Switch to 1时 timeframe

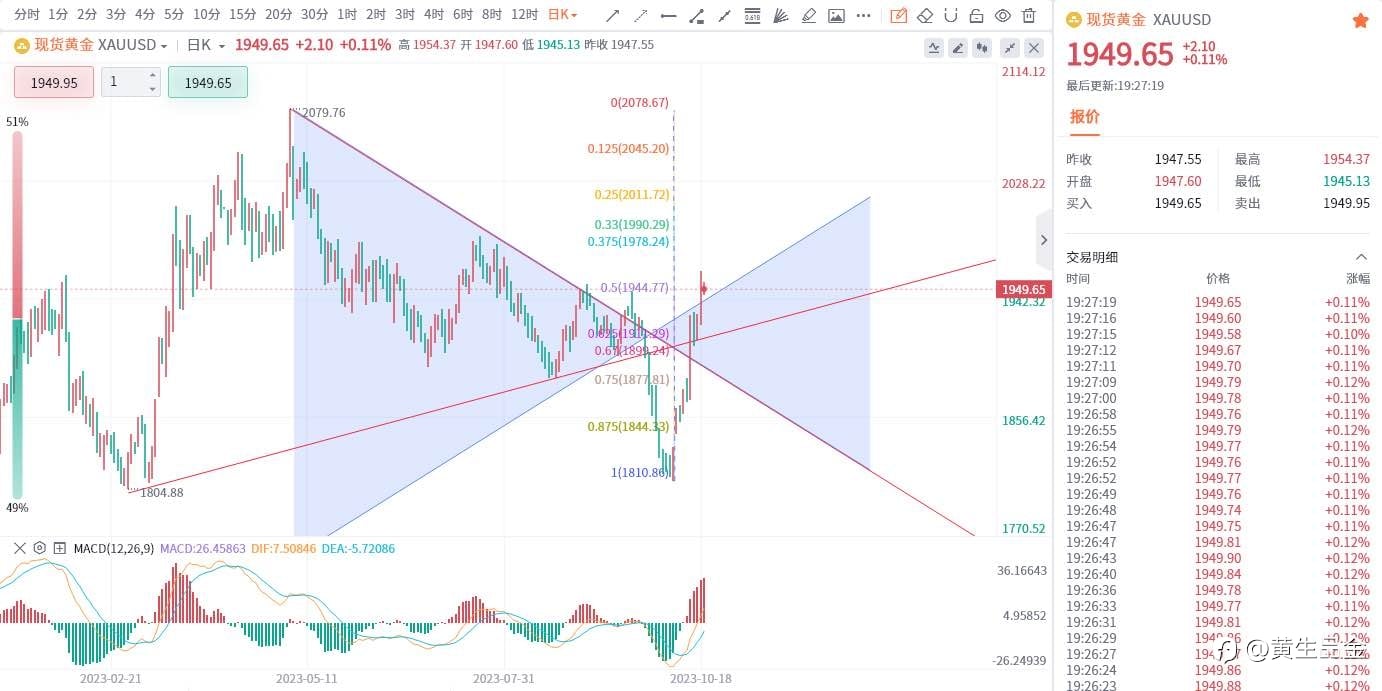pos(347,15)
